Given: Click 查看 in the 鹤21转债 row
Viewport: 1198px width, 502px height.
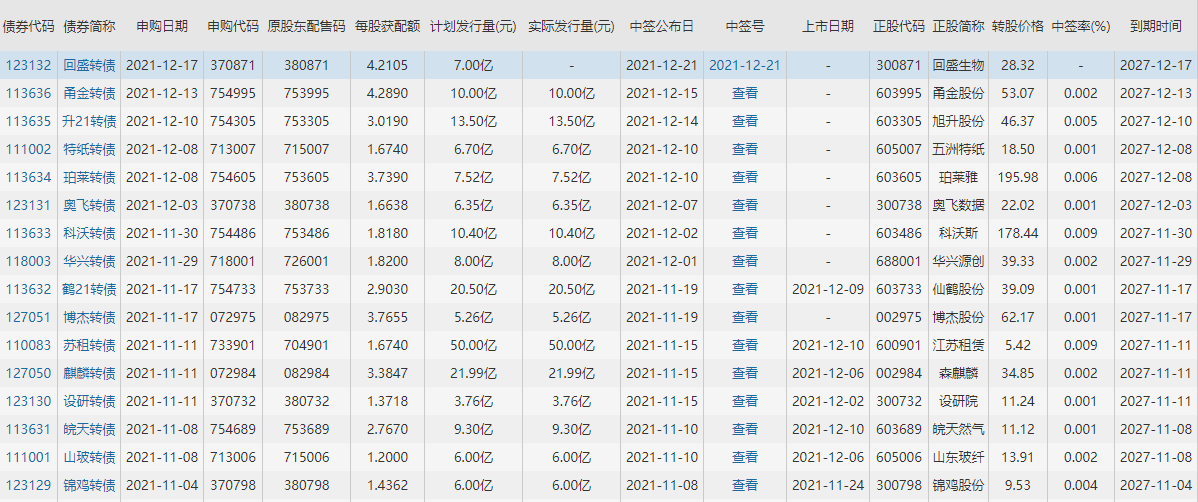Looking at the screenshot, I should click(x=745, y=289).
